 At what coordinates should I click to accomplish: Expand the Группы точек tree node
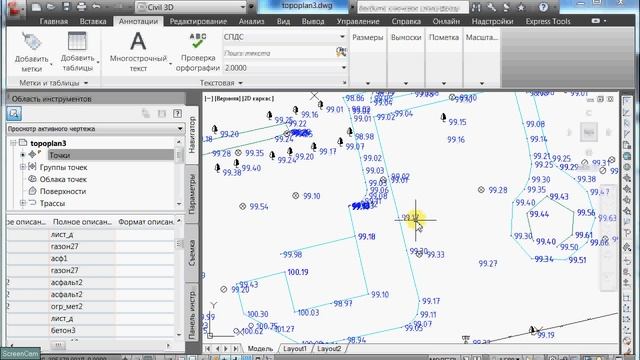point(23,167)
